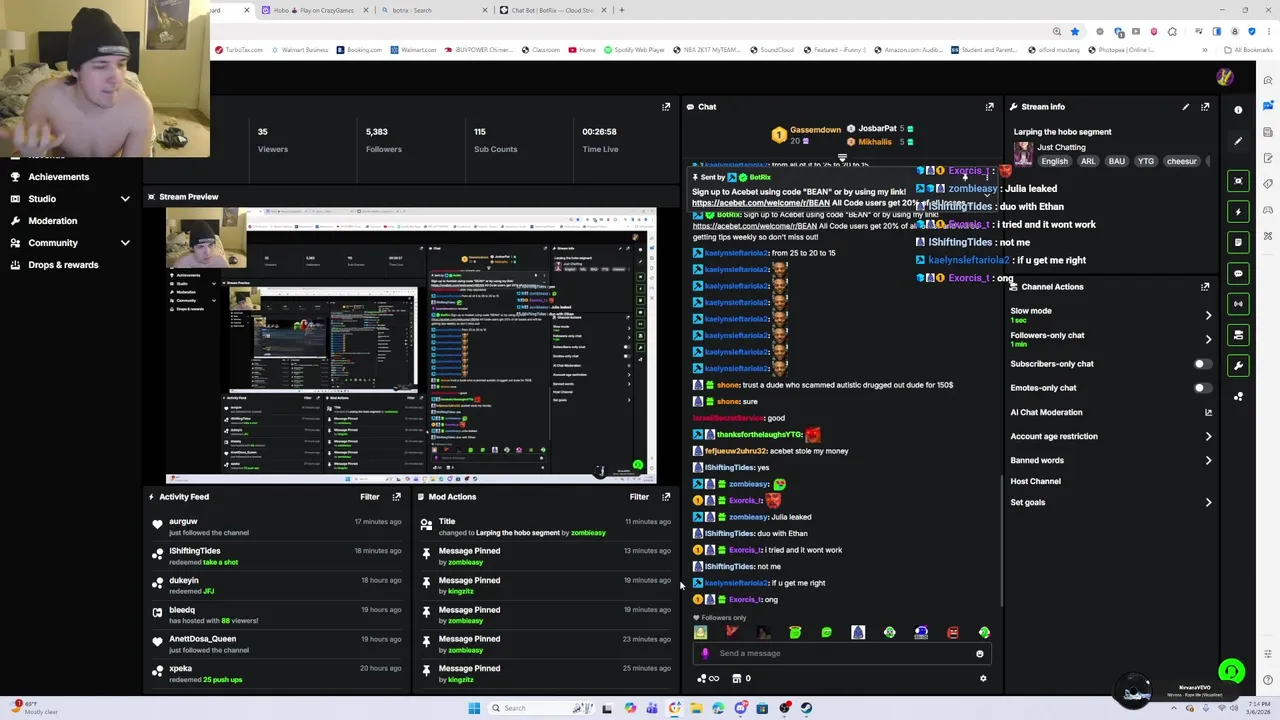Viewport: 1280px width, 720px height.
Task: Click the lightning bolt quick action
Action: click(1238, 212)
